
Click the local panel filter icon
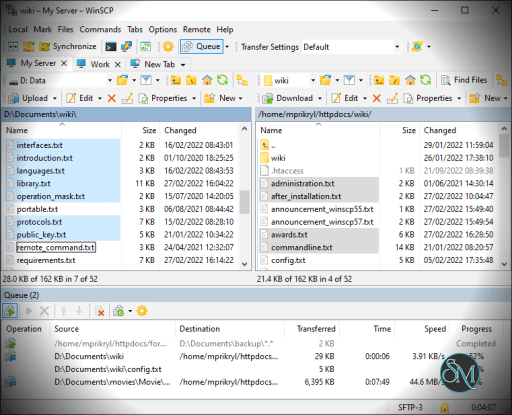(x=146, y=80)
